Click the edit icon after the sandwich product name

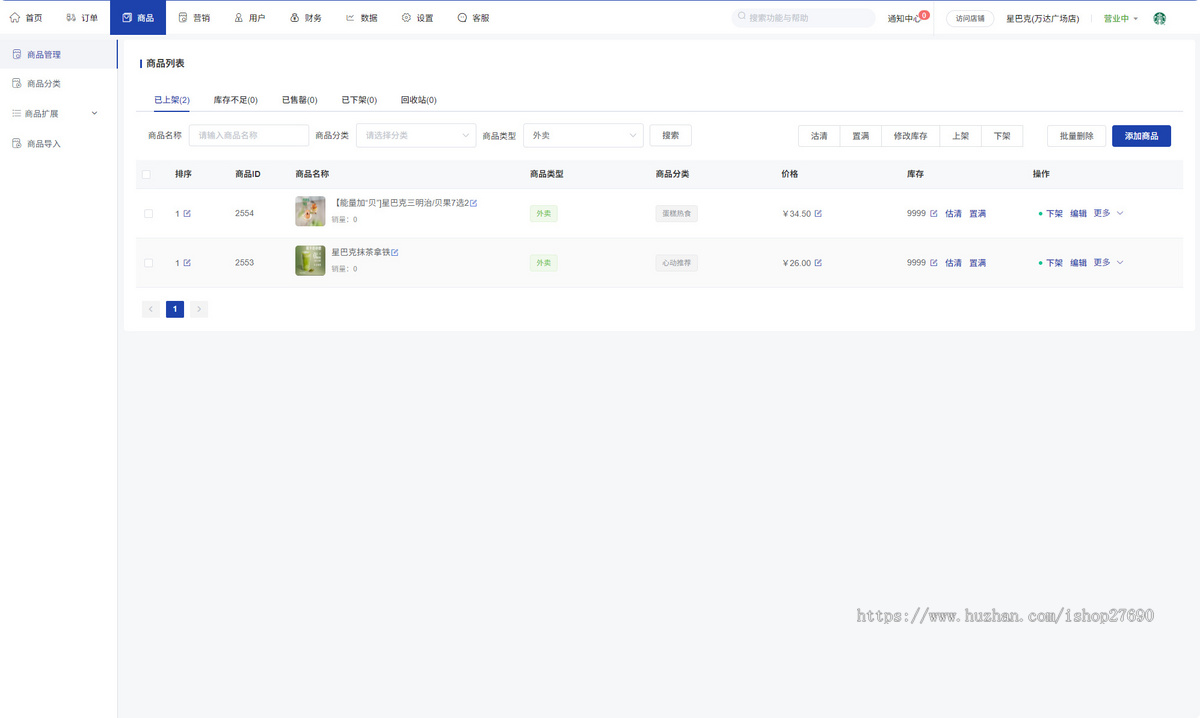[474, 203]
